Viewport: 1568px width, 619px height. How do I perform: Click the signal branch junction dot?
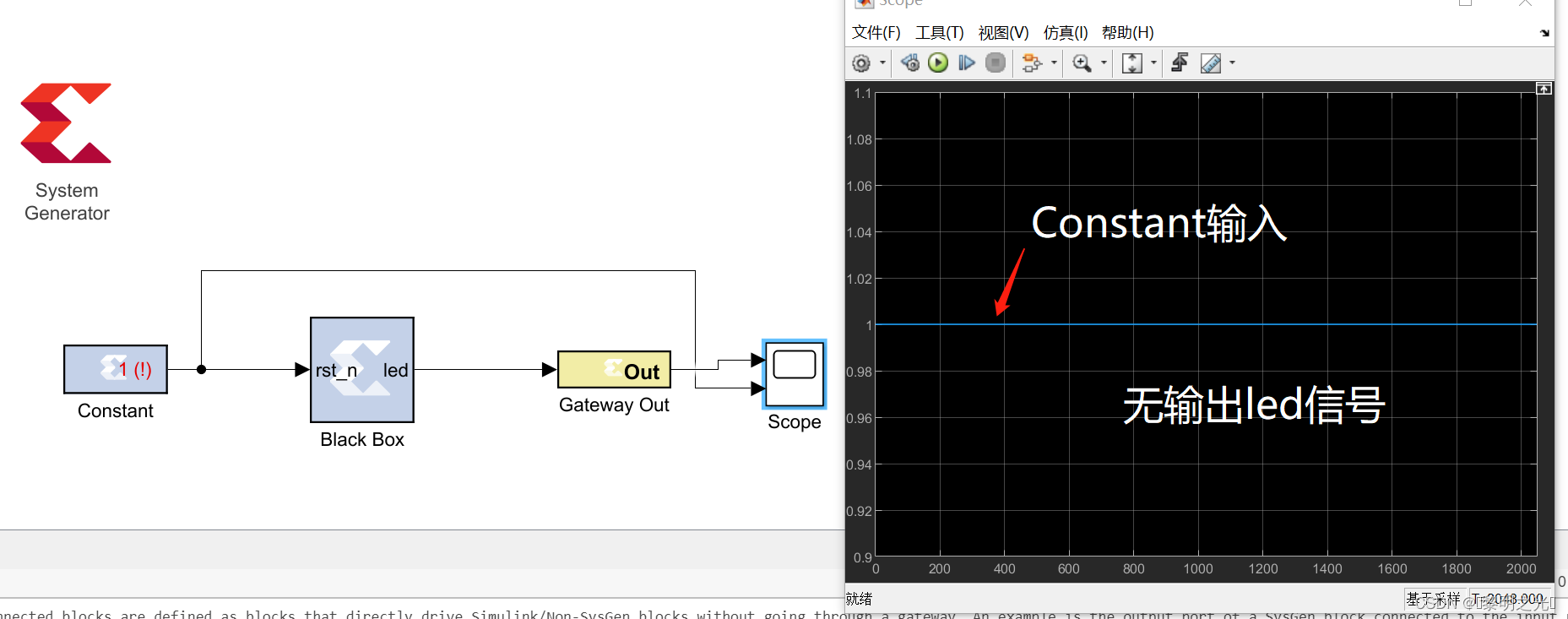(201, 369)
